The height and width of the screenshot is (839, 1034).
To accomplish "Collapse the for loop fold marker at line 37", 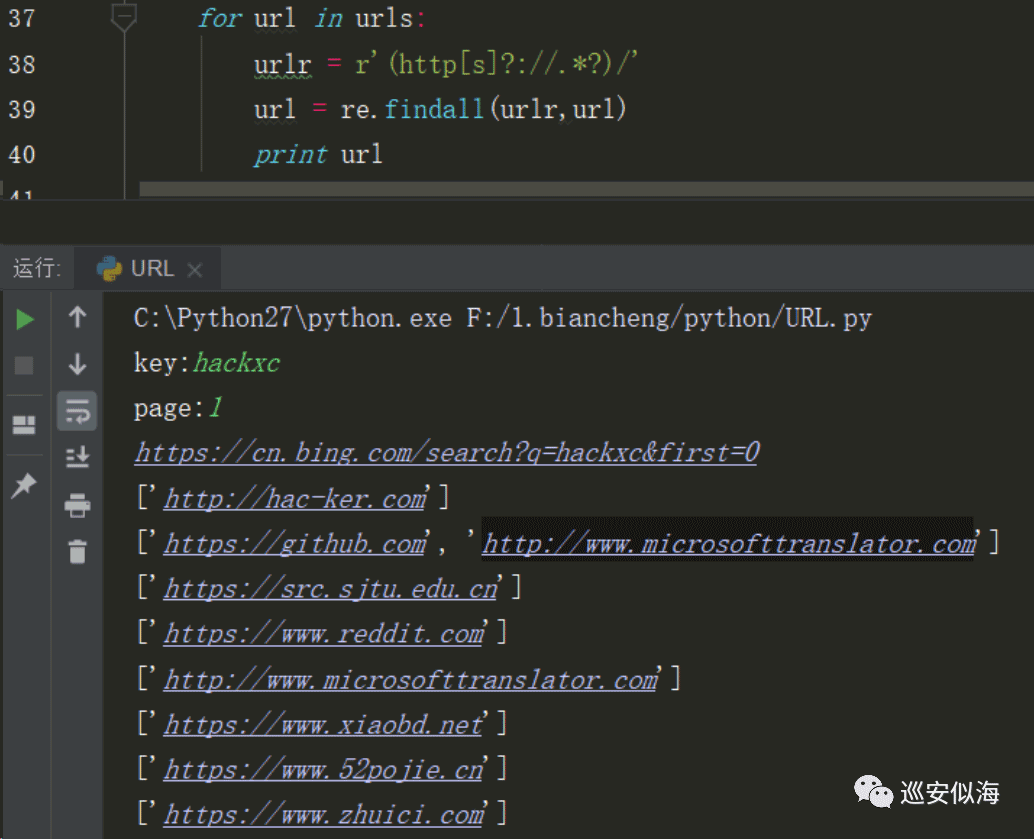I will tap(124, 16).
